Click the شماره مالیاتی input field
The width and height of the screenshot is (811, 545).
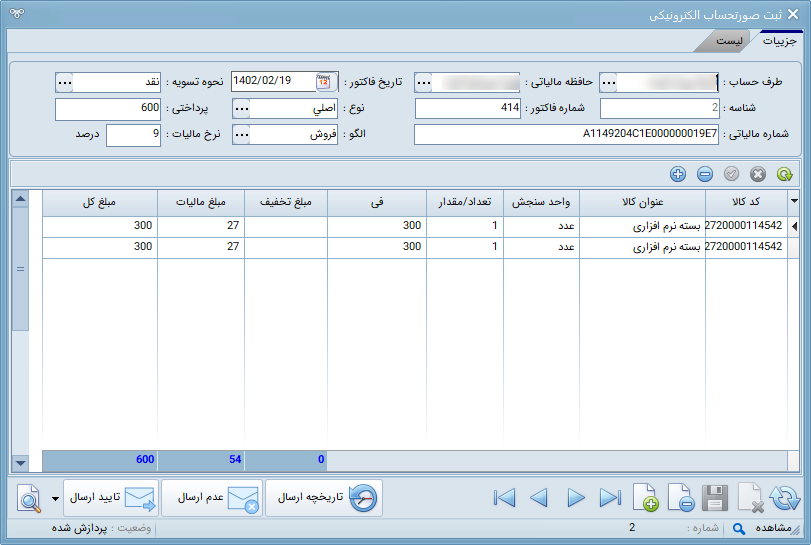pos(566,135)
